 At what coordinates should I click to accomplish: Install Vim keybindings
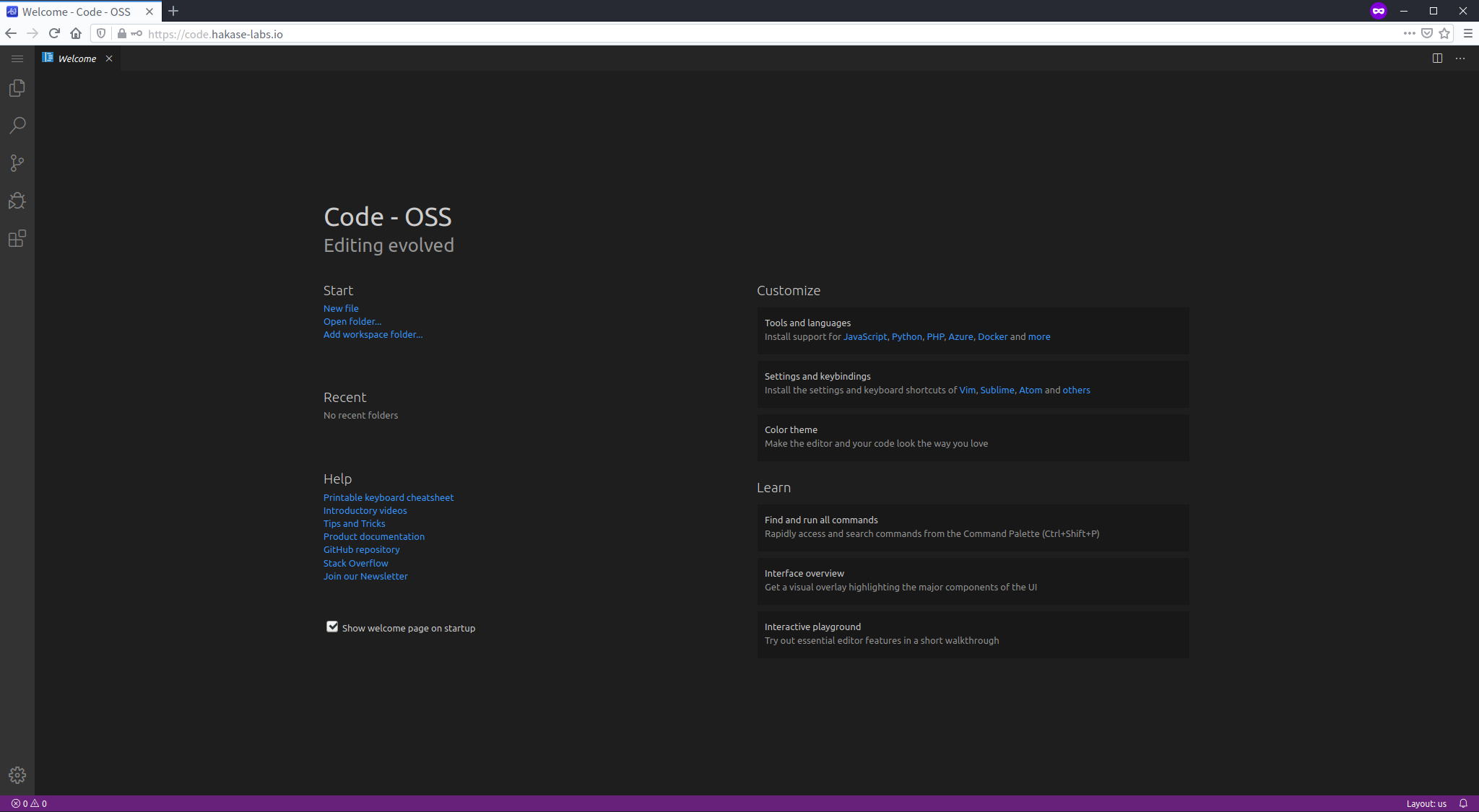967,390
